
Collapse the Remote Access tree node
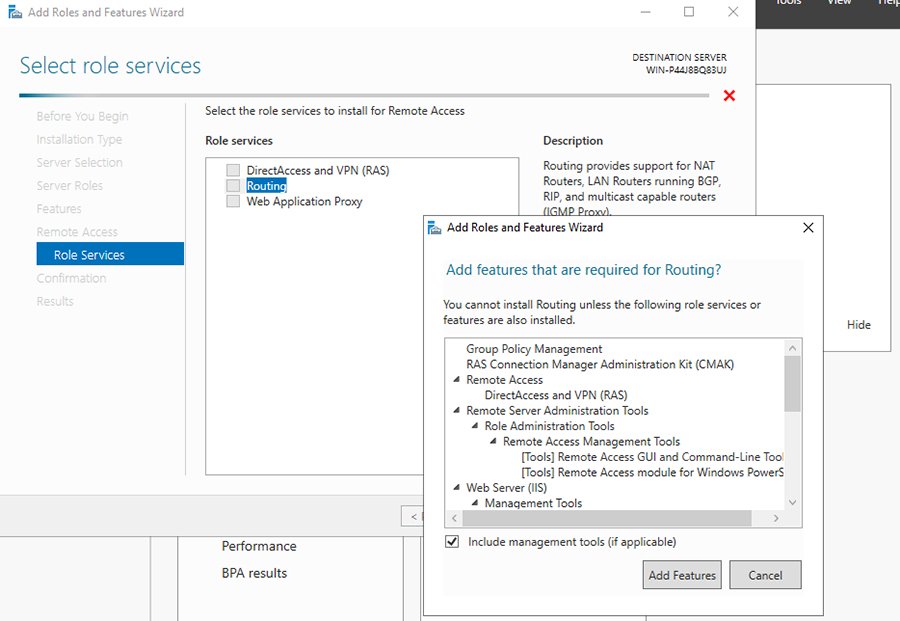[457, 380]
